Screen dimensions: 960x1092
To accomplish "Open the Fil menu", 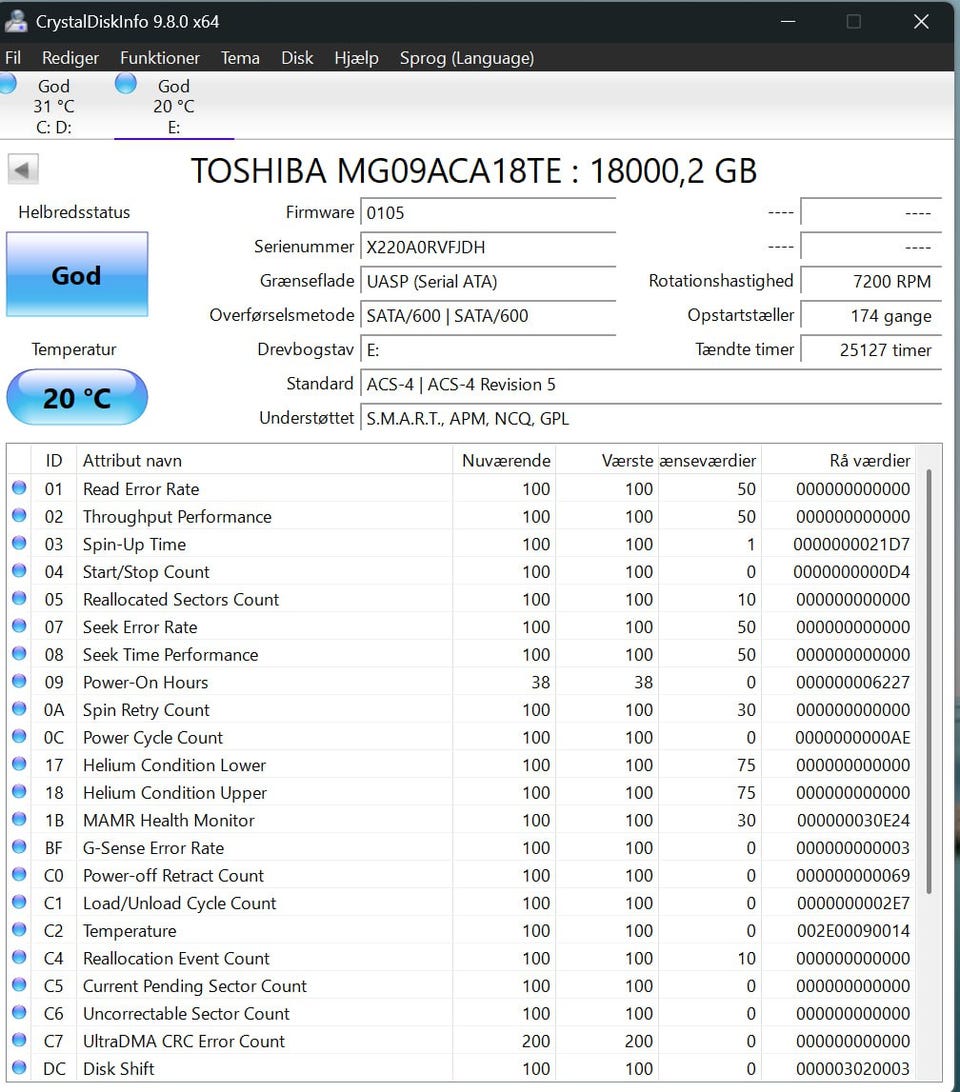I will click(13, 58).
